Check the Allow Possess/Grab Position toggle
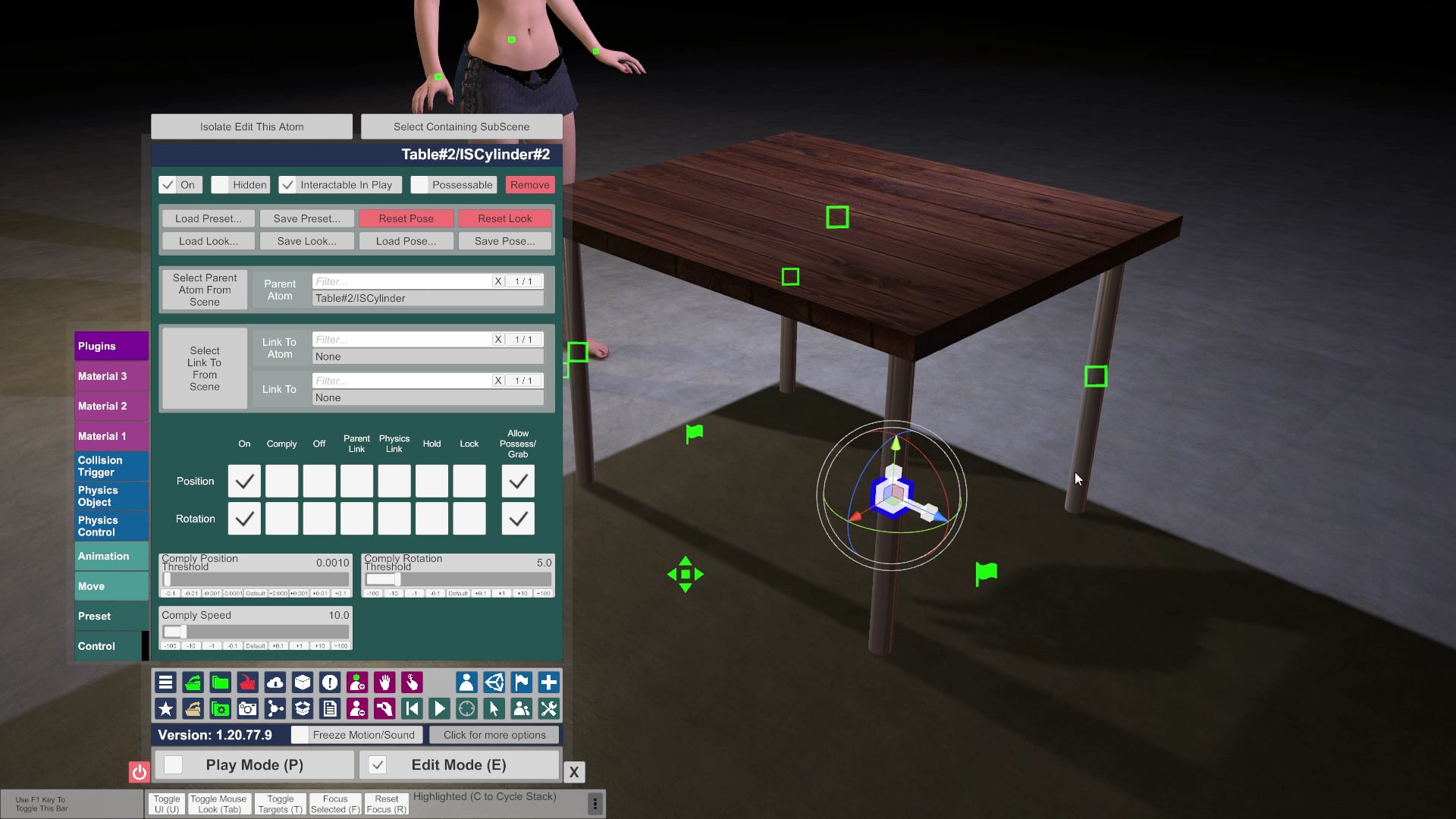Image resolution: width=1456 pixels, height=819 pixels. point(518,481)
